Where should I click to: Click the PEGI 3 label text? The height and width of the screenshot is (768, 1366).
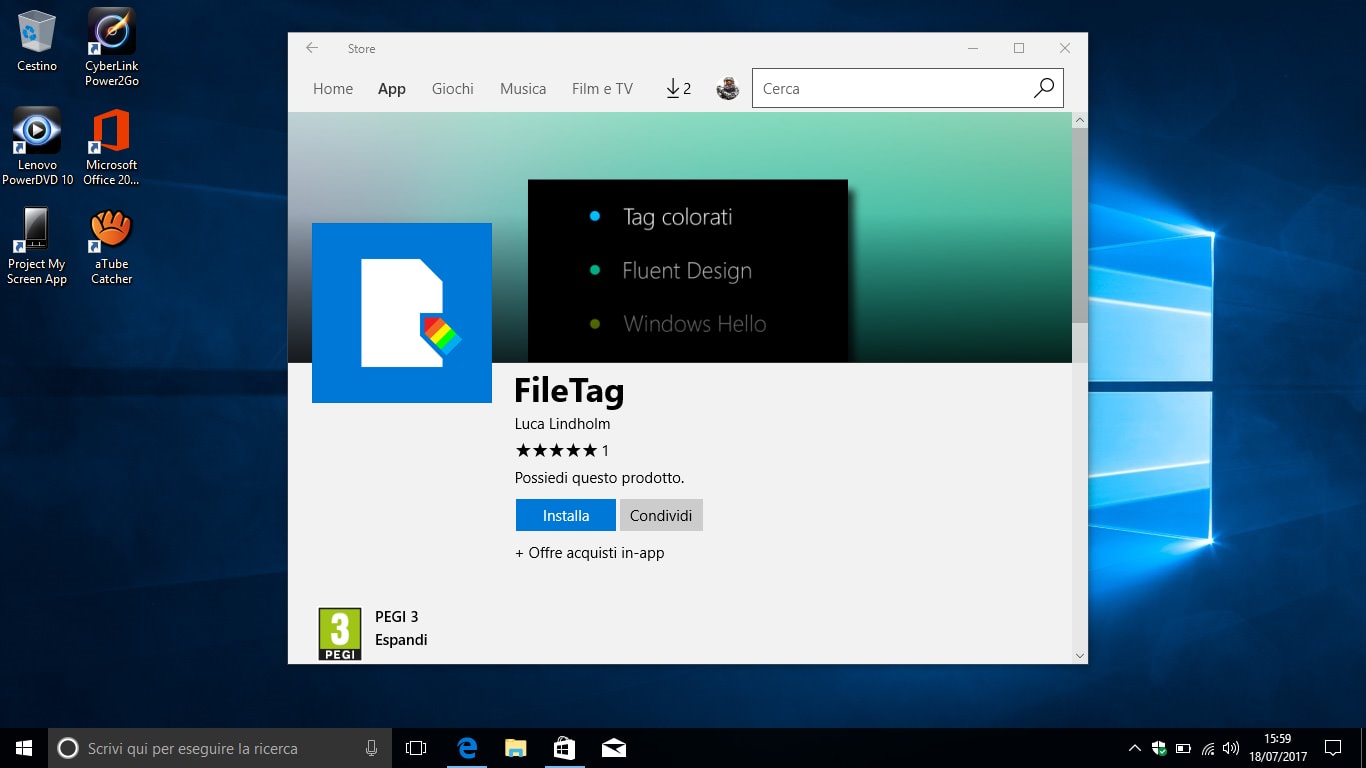[x=397, y=617]
